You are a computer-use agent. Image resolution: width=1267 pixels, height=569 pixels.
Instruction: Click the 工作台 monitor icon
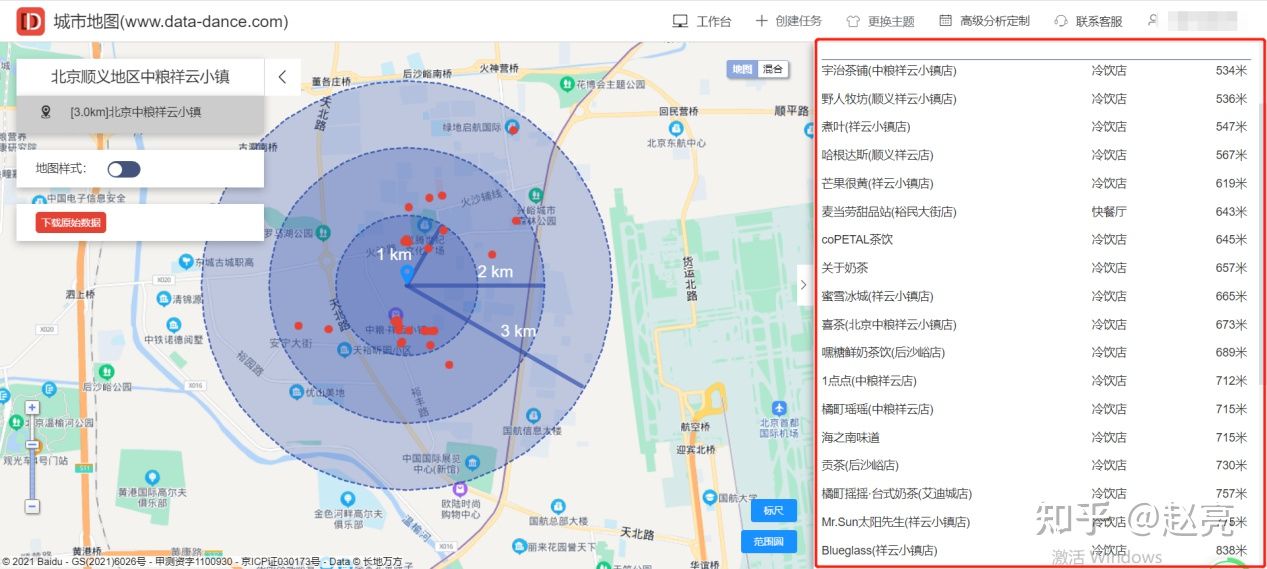[x=680, y=21]
